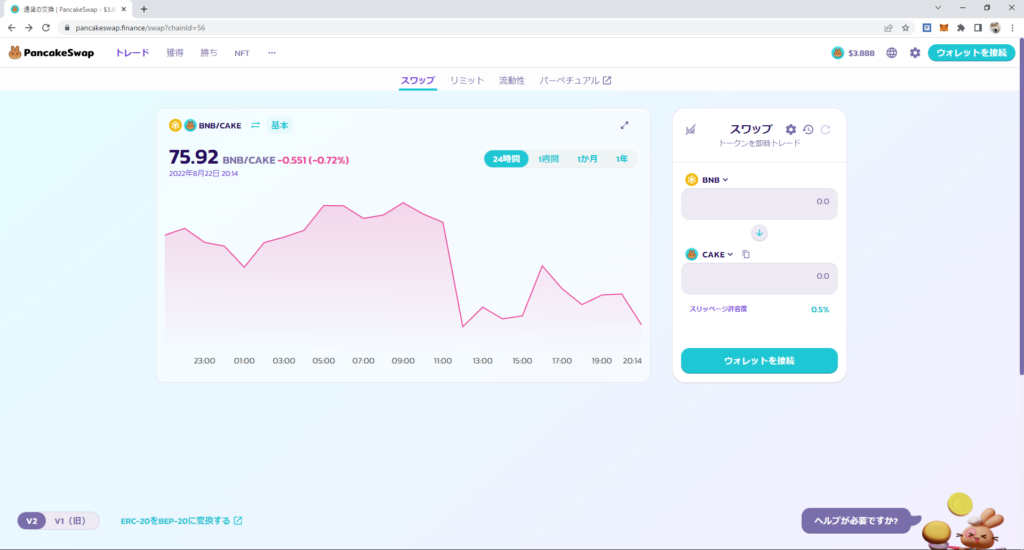Click the PancakeSwap logo
Image resolution: width=1024 pixels, height=550 pixels.
[x=51, y=53]
